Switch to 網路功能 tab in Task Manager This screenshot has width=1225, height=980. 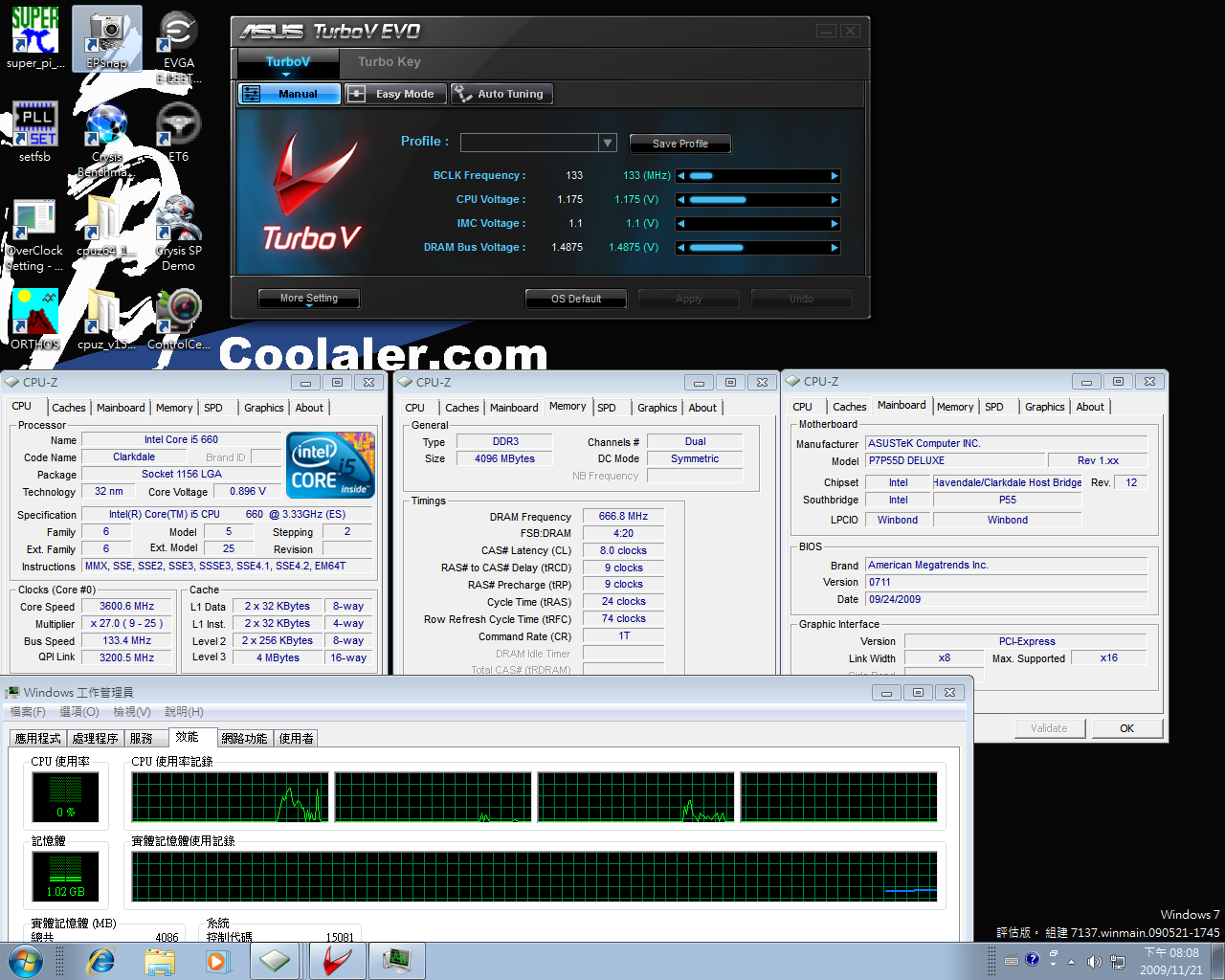(x=244, y=738)
